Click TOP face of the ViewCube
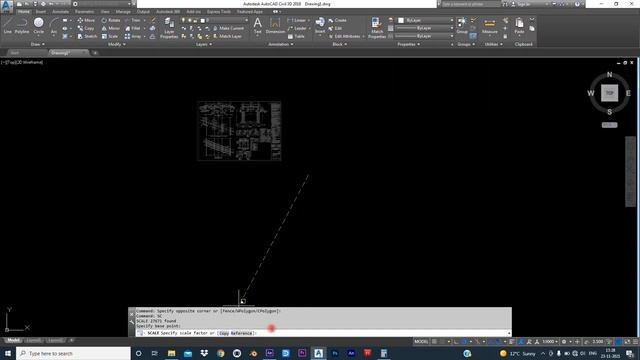The image size is (640, 360). [609, 93]
